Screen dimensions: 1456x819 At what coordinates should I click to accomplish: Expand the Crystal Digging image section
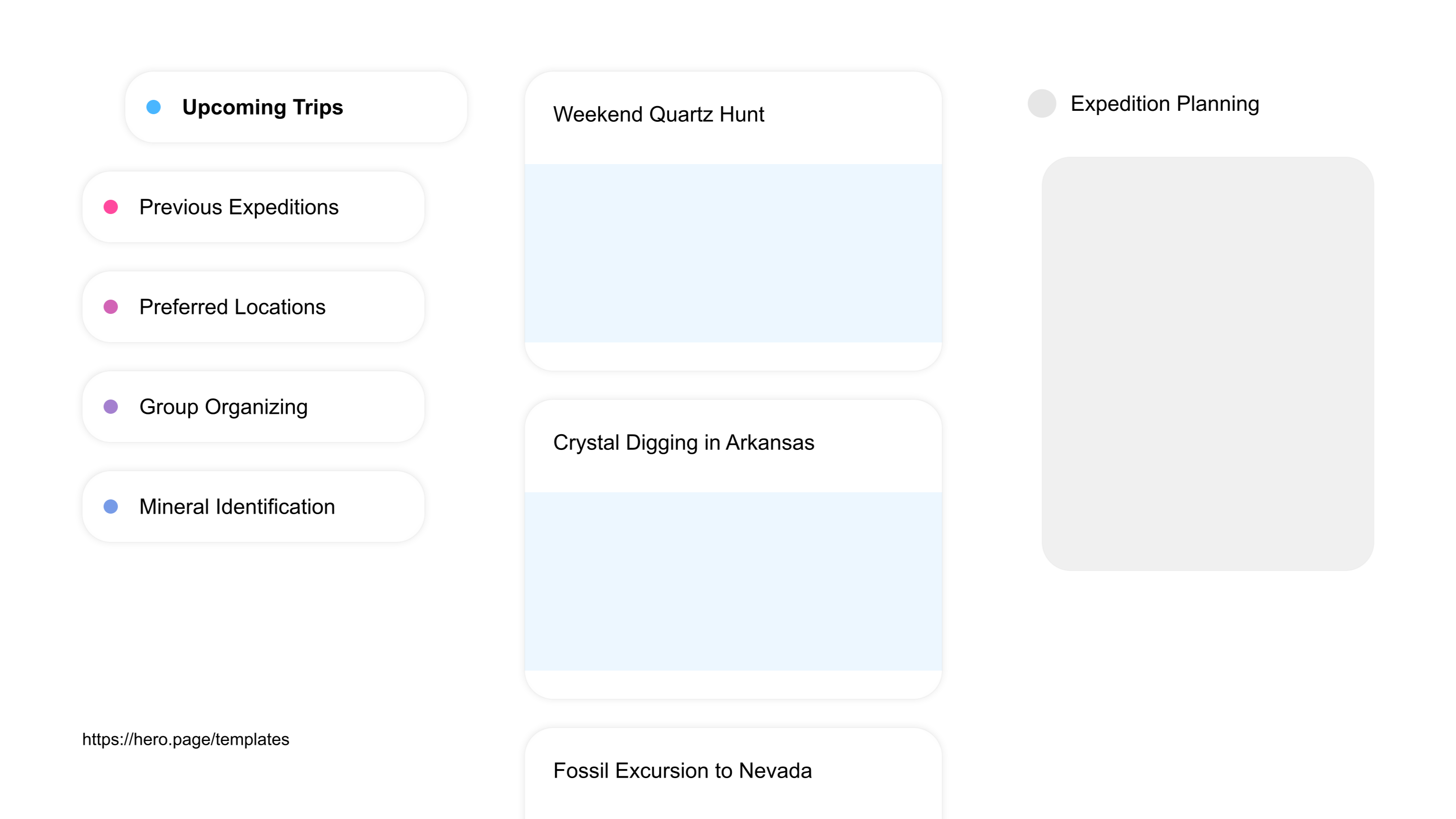click(733, 582)
